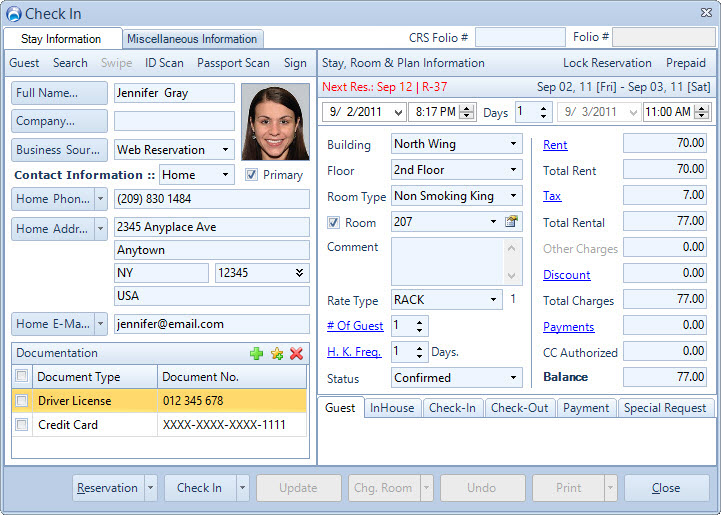Click the Full Name button
Image resolution: width=721 pixels, height=515 pixels.
click(x=59, y=93)
